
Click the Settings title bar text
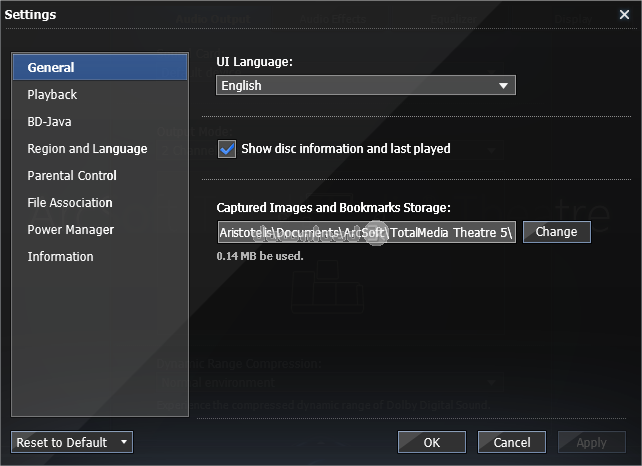tap(31, 15)
